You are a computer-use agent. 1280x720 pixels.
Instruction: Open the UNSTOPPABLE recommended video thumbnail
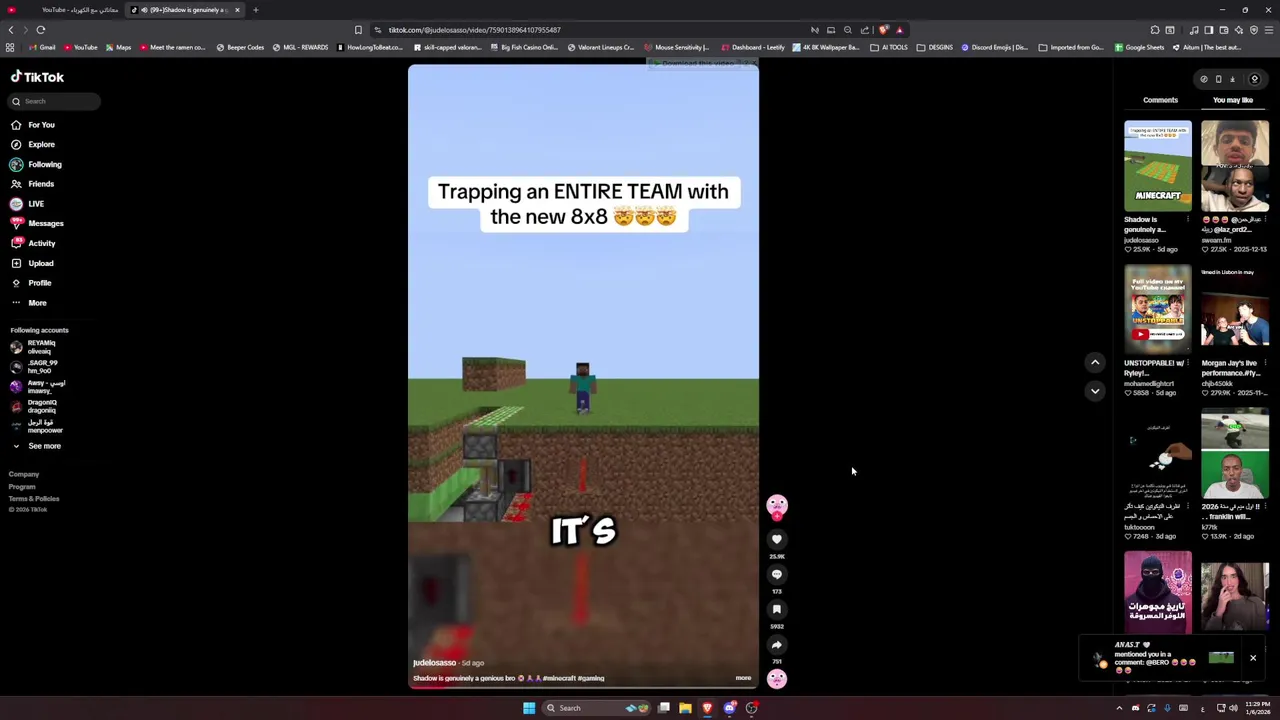tap(1158, 310)
